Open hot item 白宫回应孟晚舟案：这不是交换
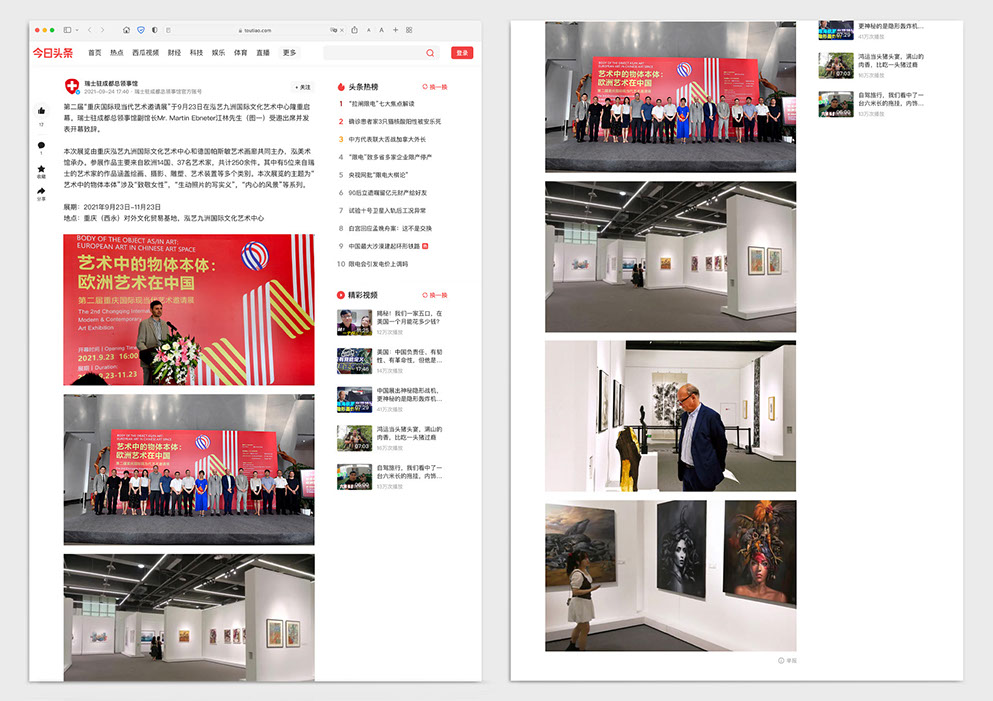Viewport: 993px width, 701px height. 390,228
